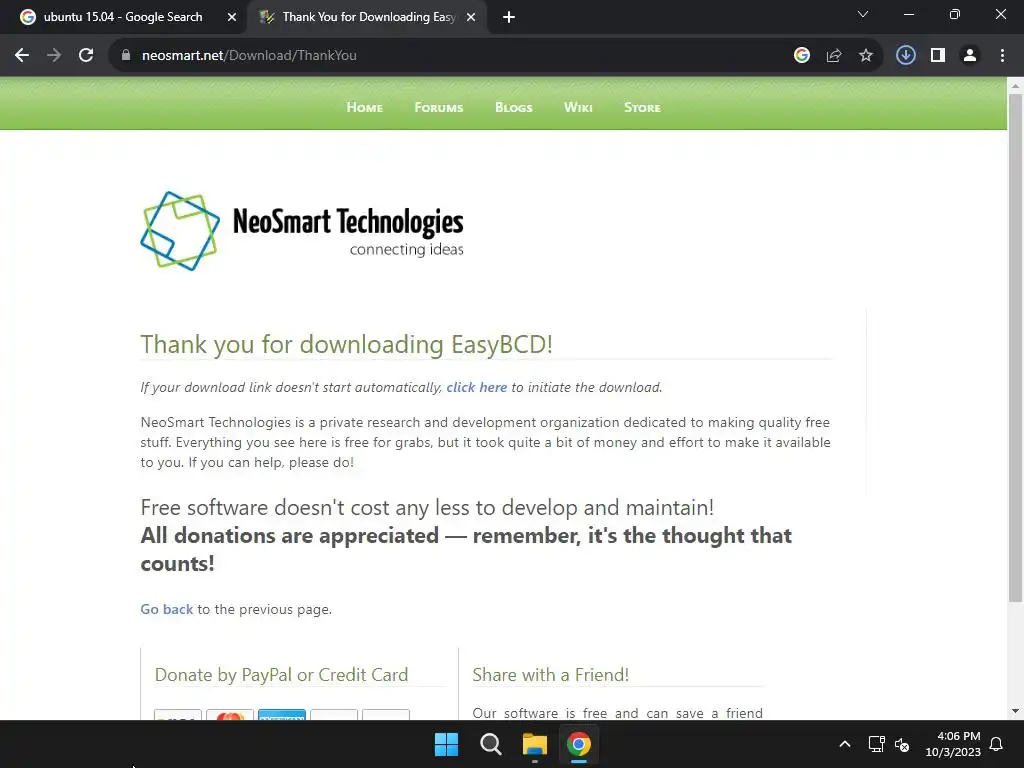Open the Windows Start menu
This screenshot has width=1024, height=768.
click(x=447, y=744)
